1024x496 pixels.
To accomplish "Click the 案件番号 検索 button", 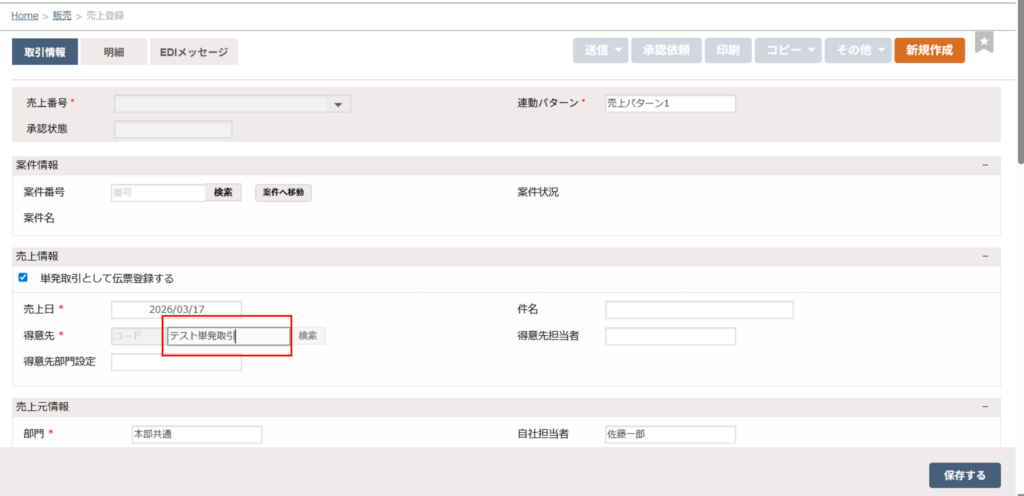I will (x=223, y=193).
